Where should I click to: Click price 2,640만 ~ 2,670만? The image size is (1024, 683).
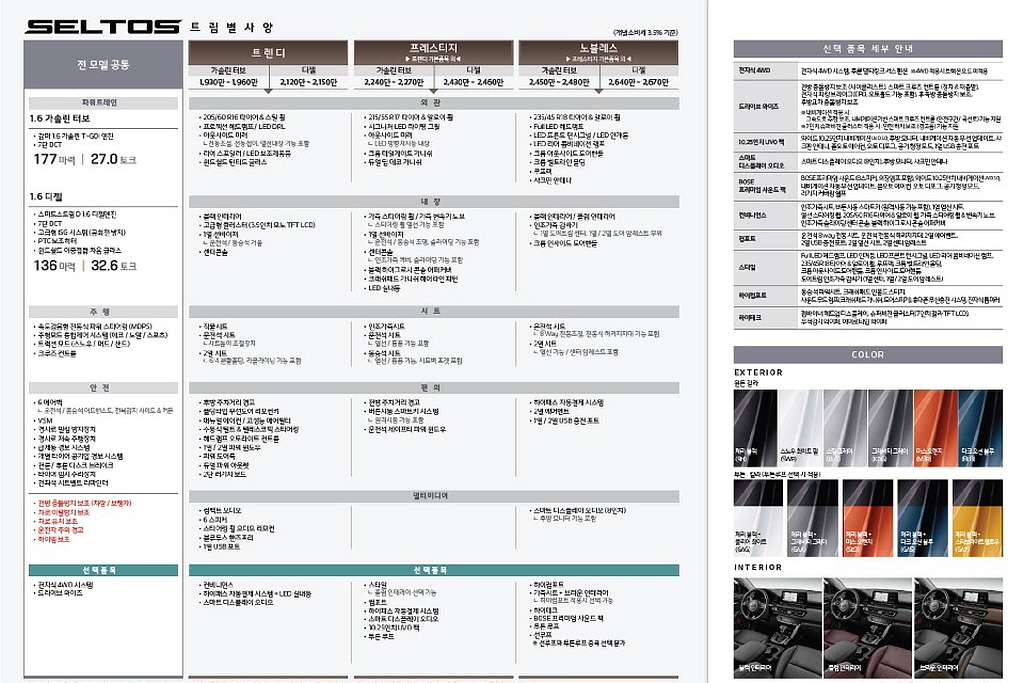pyautogui.click(x=639, y=82)
